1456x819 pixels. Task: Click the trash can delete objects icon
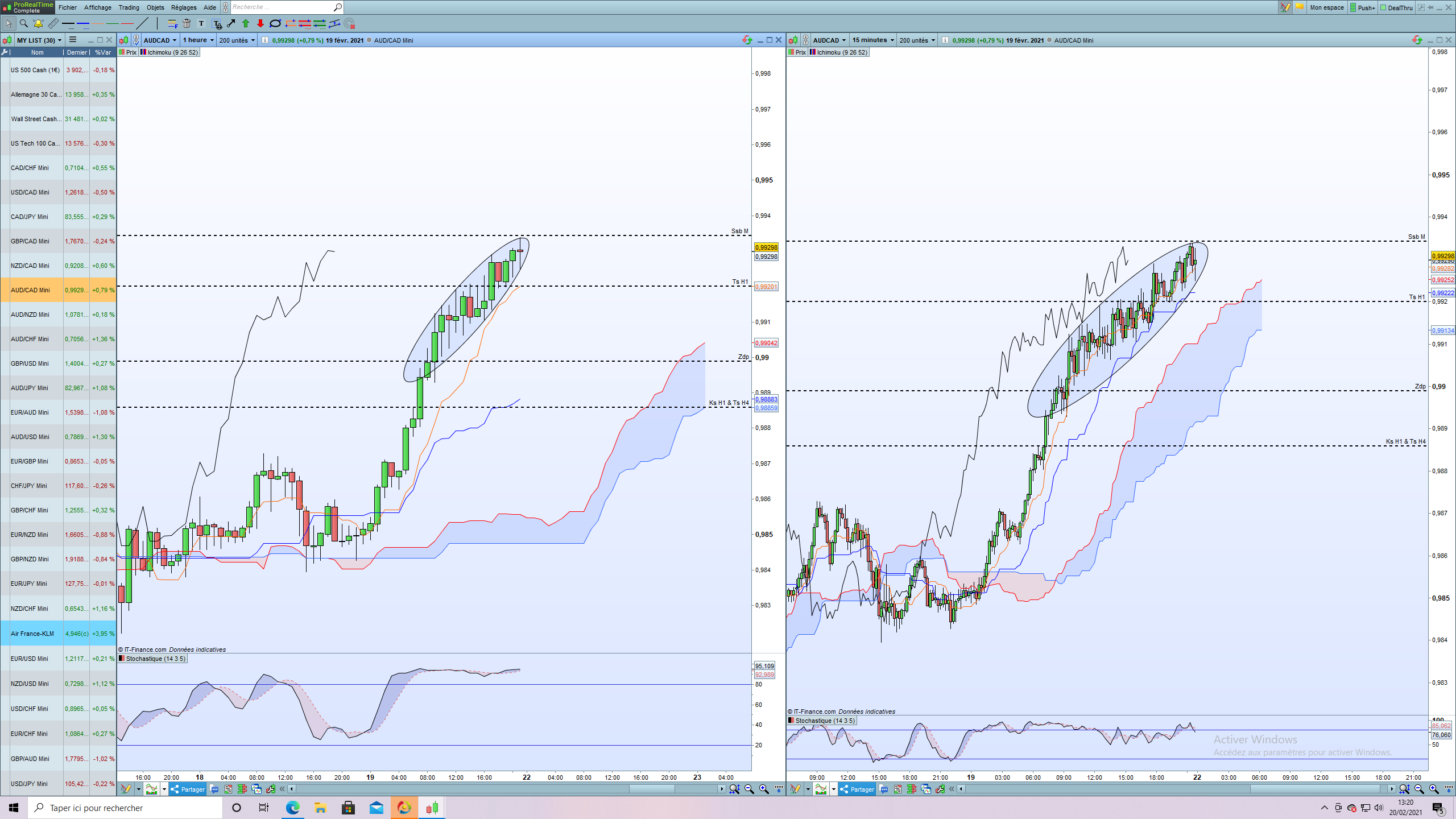(187, 23)
